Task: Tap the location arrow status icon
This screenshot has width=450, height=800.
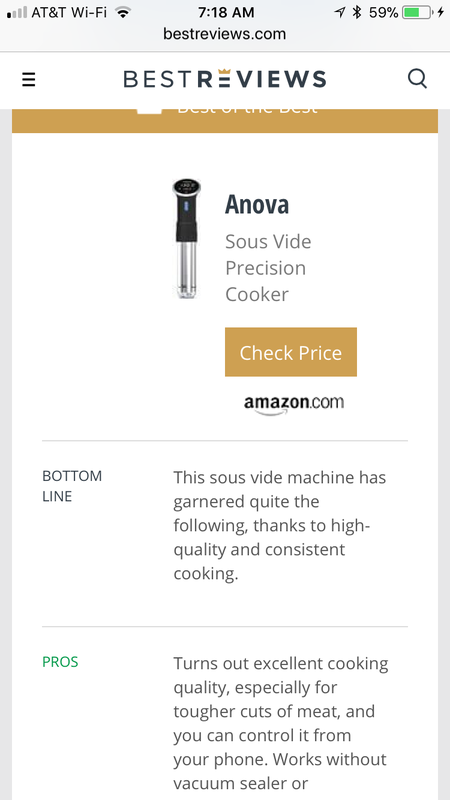Action: pos(340,12)
